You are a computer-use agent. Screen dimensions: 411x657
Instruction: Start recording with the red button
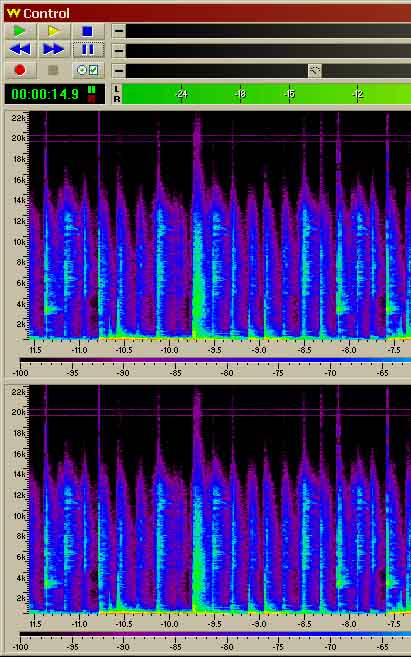[20, 70]
